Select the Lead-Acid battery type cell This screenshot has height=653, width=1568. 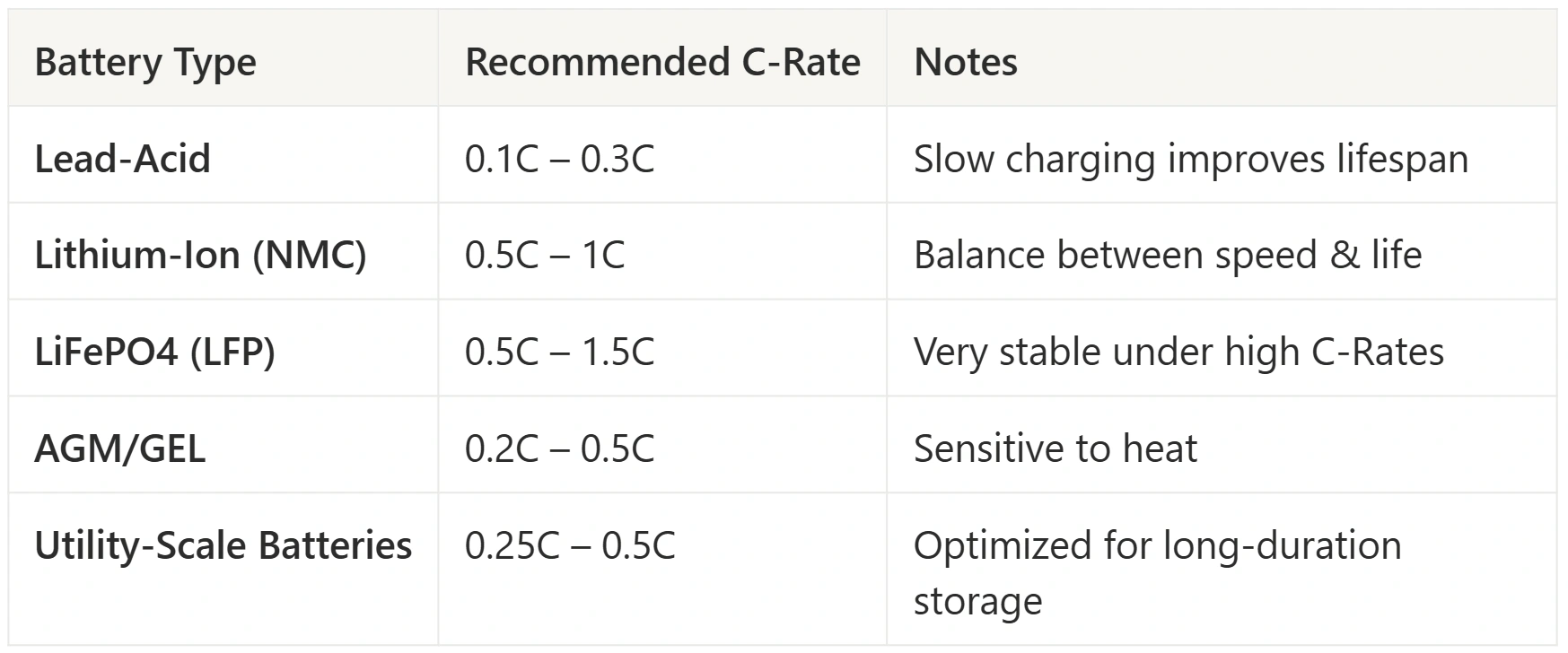pyautogui.click(x=122, y=159)
